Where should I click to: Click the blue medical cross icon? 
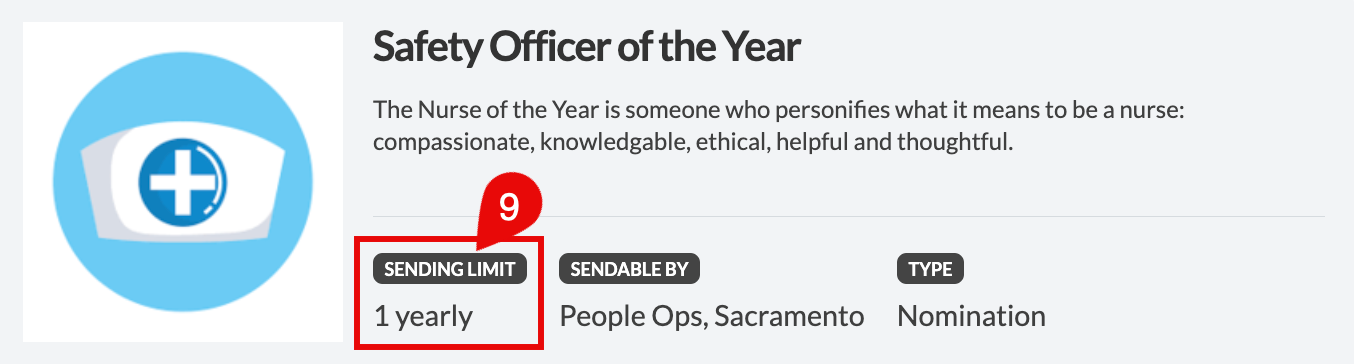tap(184, 182)
